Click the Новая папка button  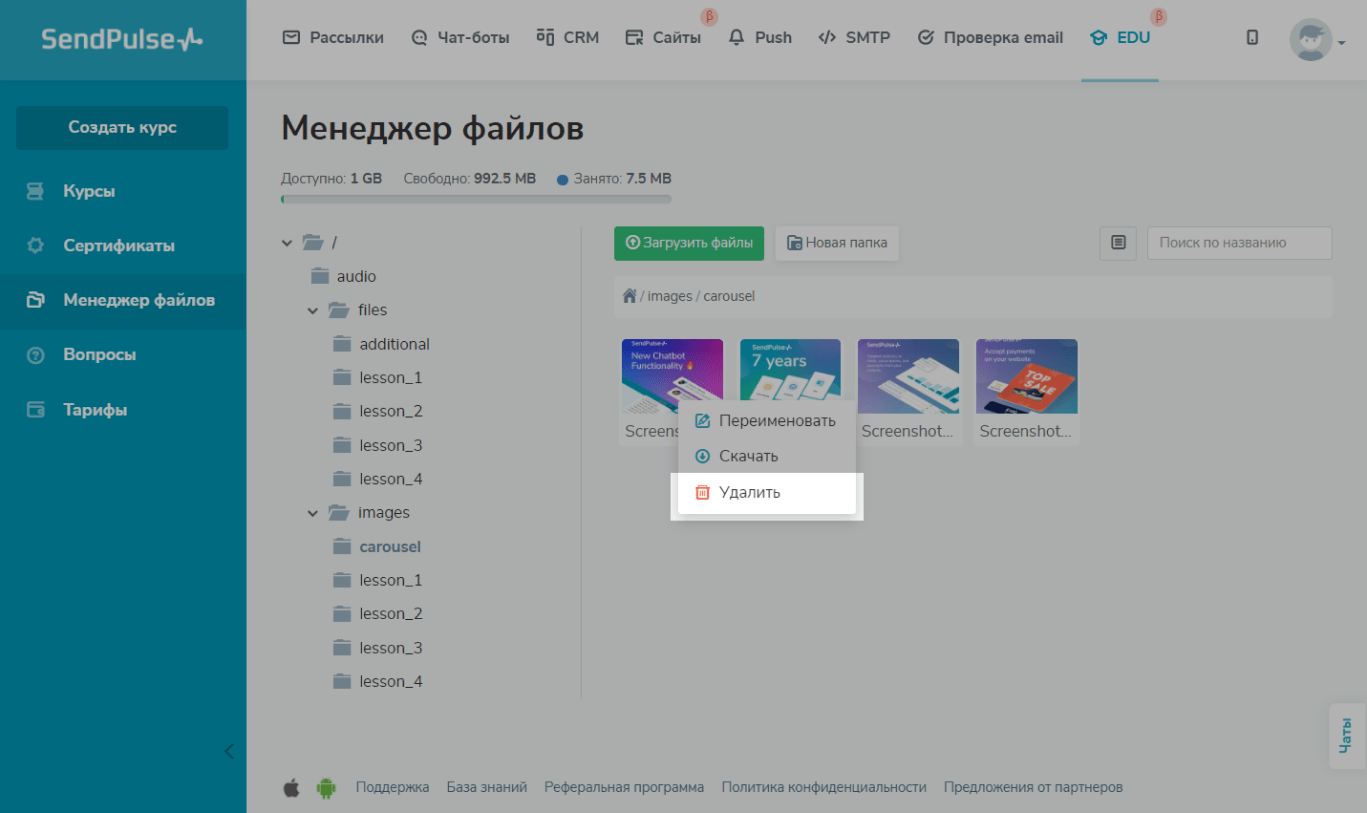(x=837, y=243)
